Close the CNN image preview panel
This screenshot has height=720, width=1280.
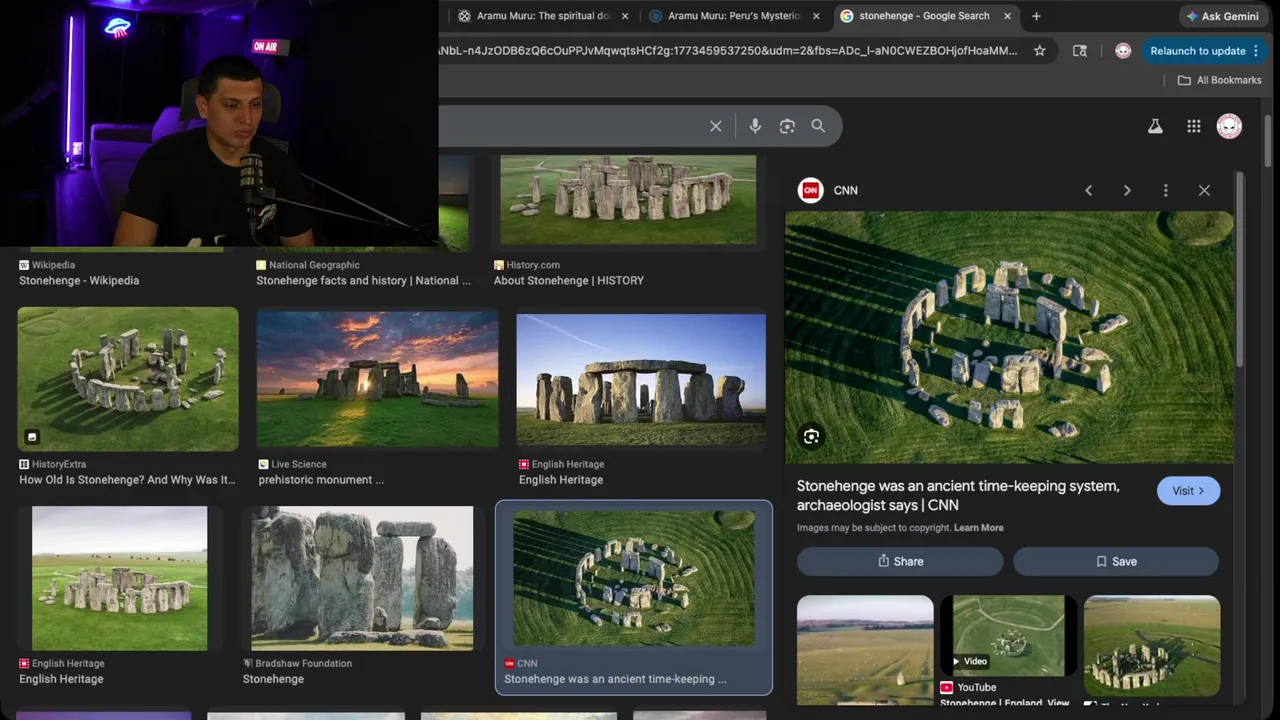(1204, 190)
